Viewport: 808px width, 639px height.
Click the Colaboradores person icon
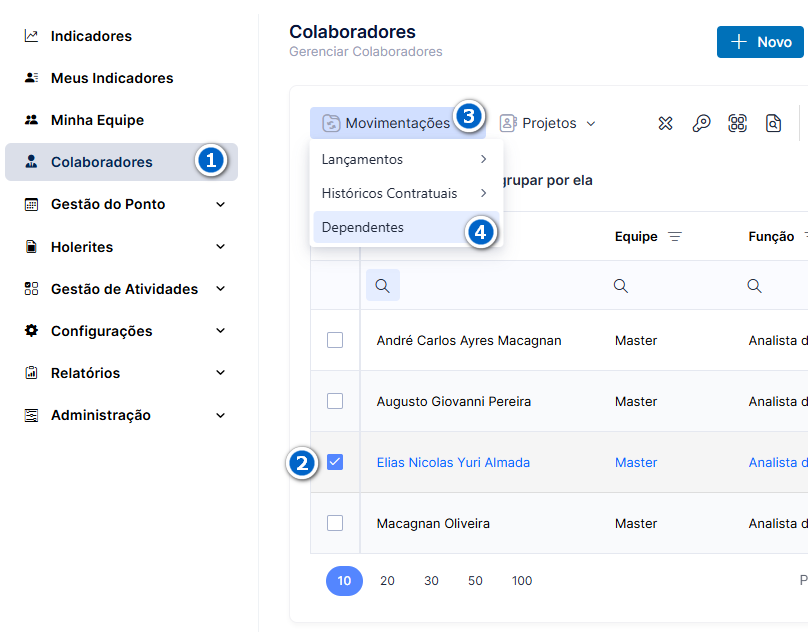(x=31, y=162)
